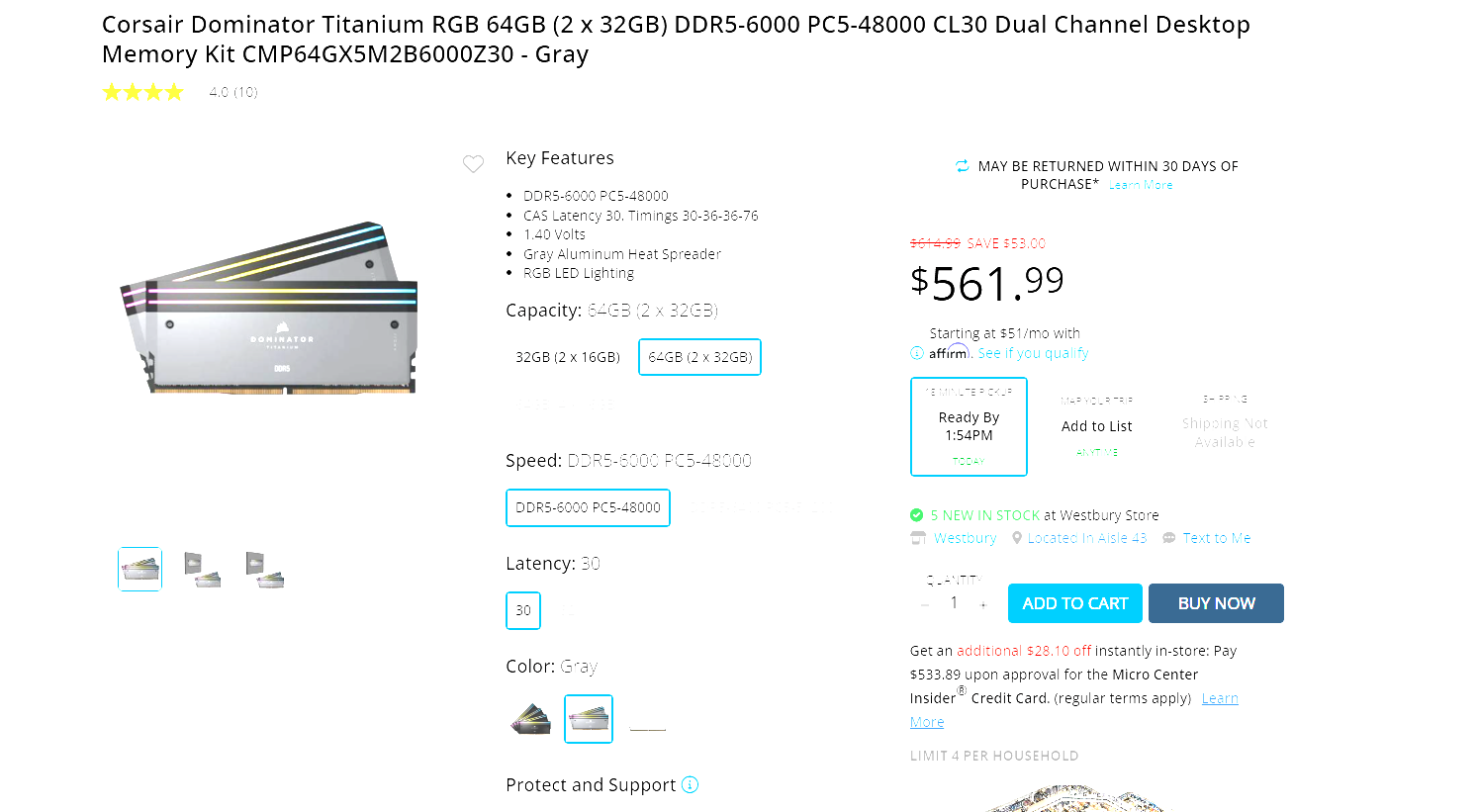The width and height of the screenshot is (1479, 812).
Task: Select the 32GB (2 x 16GB) capacity
Action: (568, 357)
